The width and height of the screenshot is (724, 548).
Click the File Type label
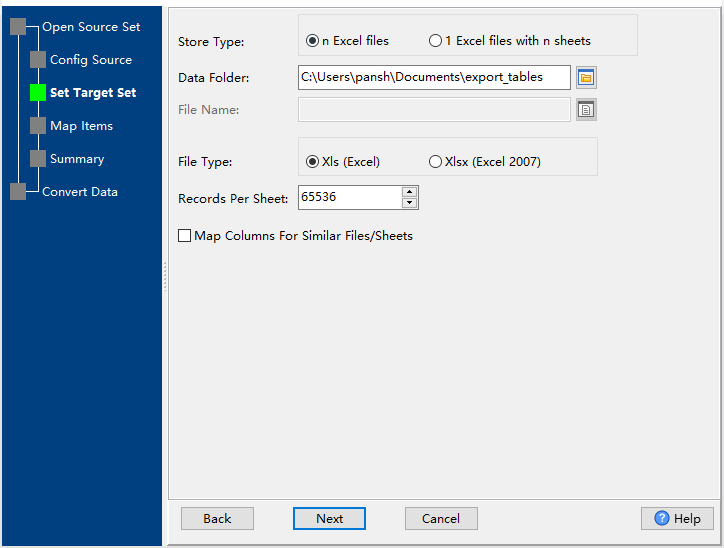pos(205,162)
